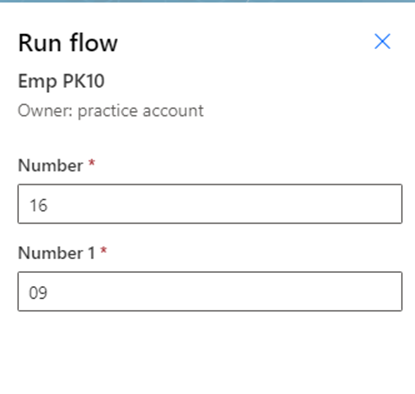Click the empty right side of Number field
415x394 pixels.
pyautogui.click(x=300, y=204)
